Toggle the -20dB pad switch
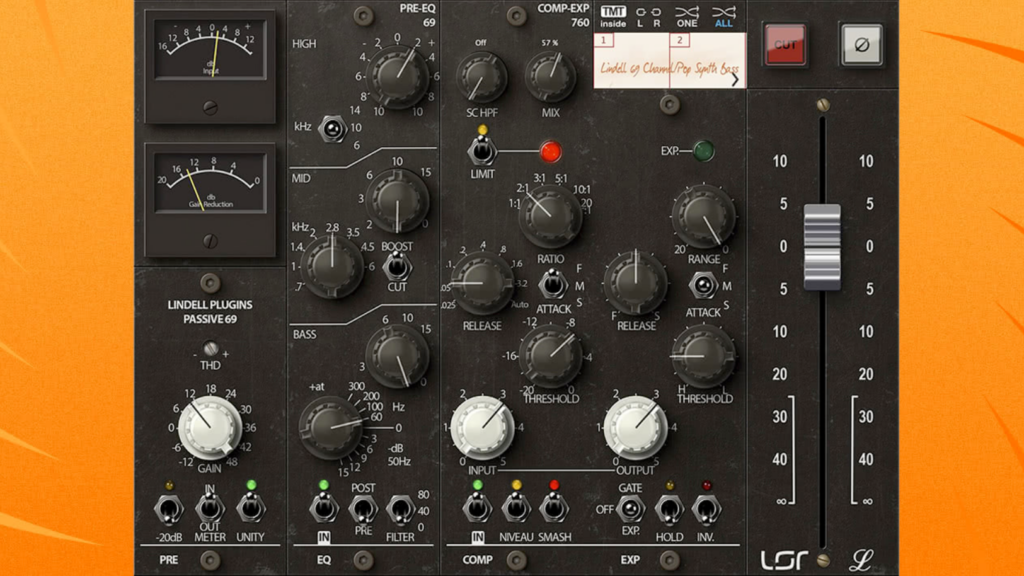This screenshot has width=1024, height=576. (x=168, y=509)
